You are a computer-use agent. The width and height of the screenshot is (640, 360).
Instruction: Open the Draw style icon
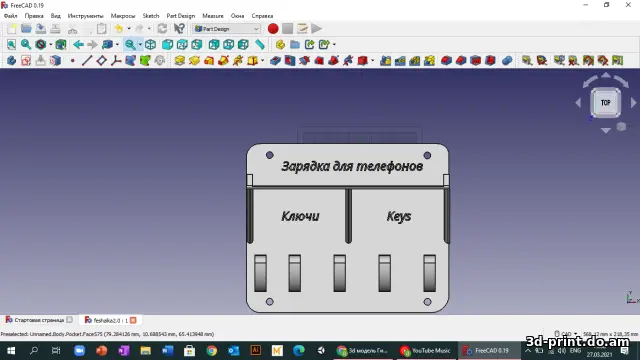coord(40,44)
